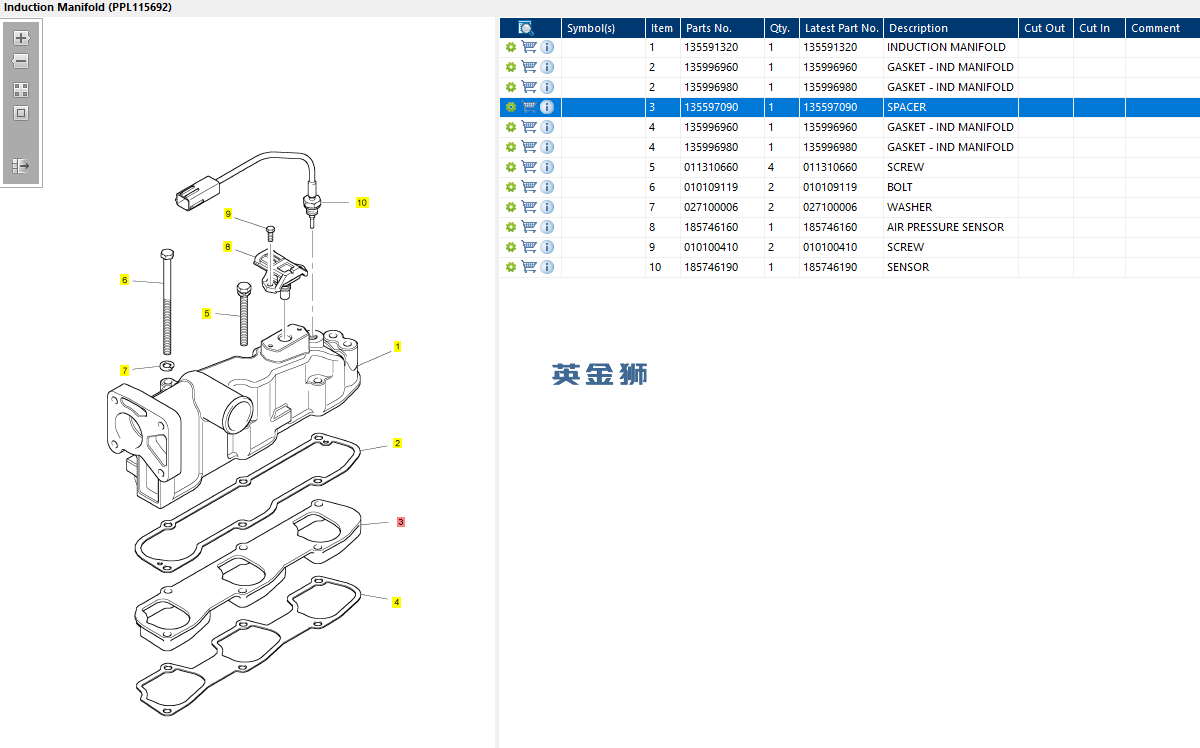Select callout 1 on the diagram

(x=397, y=347)
